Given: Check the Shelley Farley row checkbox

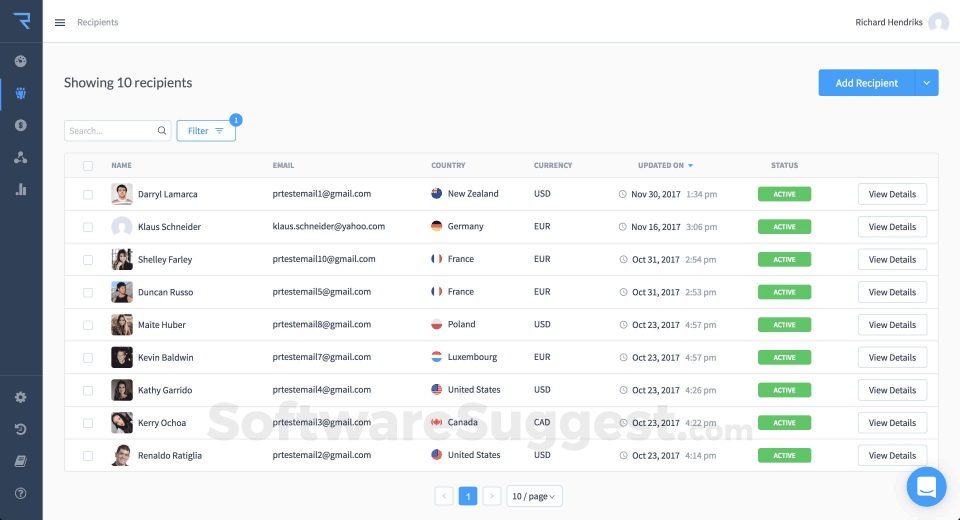Looking at the screenshot, I should pyautogui.click(x=88, y=260).
